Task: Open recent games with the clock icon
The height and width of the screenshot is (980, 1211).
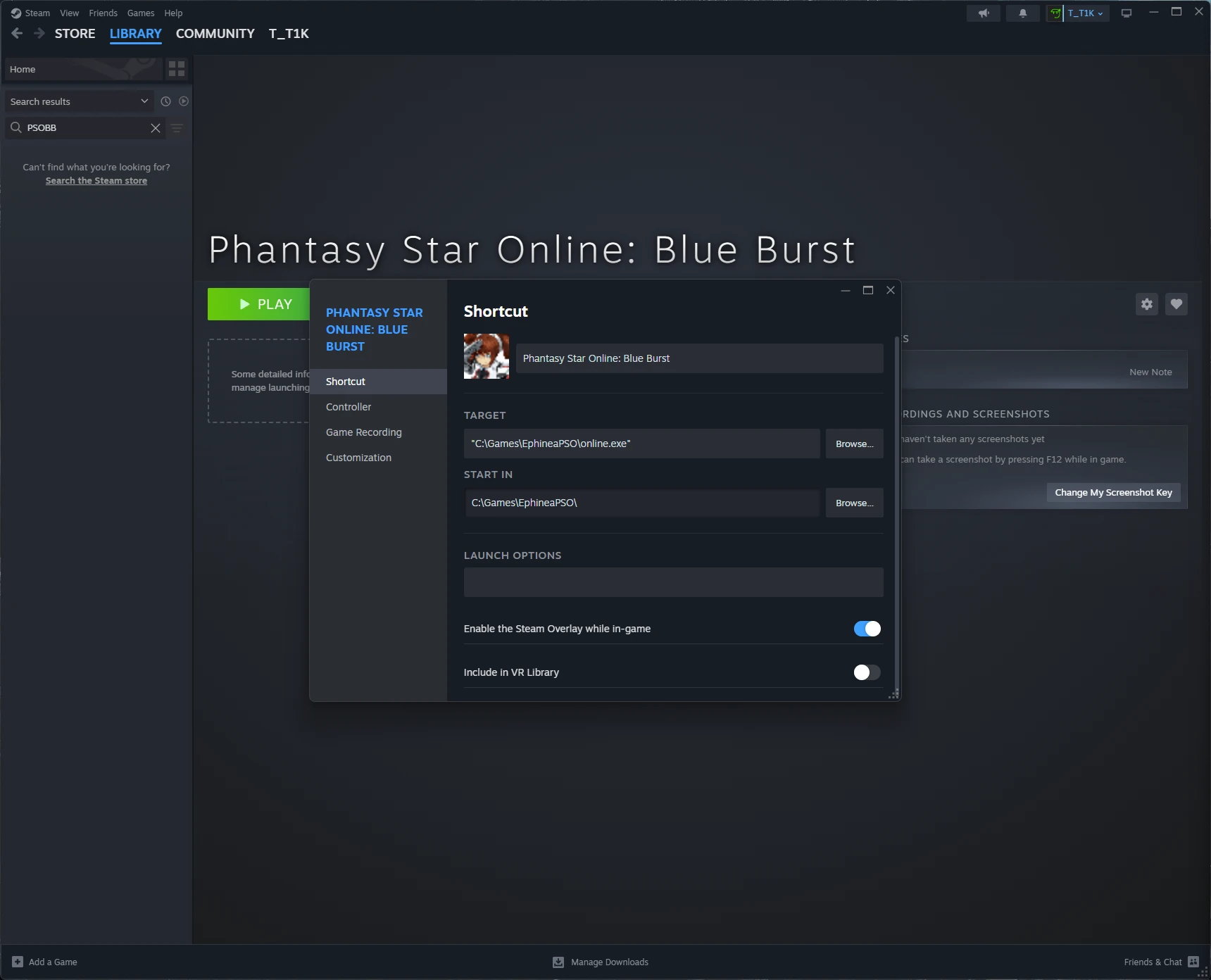Action: [x=165, y=101]
